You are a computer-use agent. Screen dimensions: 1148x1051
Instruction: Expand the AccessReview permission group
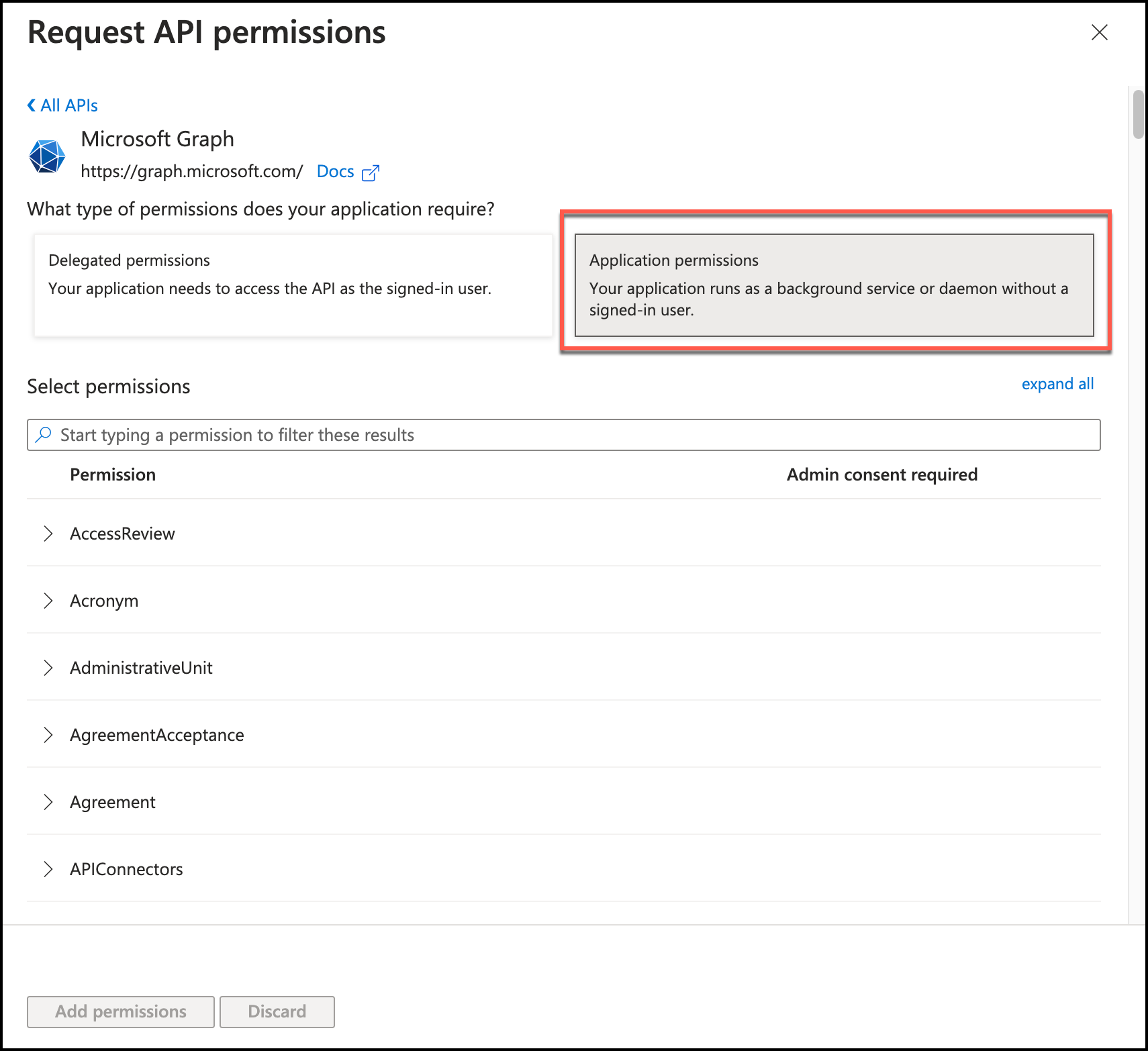(48, 534)
